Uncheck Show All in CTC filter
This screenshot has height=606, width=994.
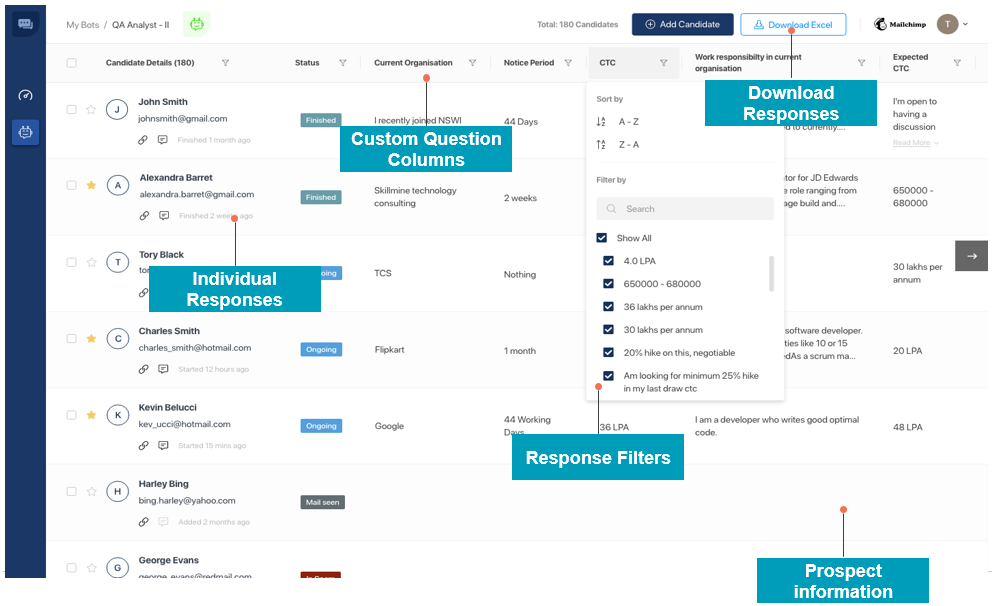pos(602,238)
